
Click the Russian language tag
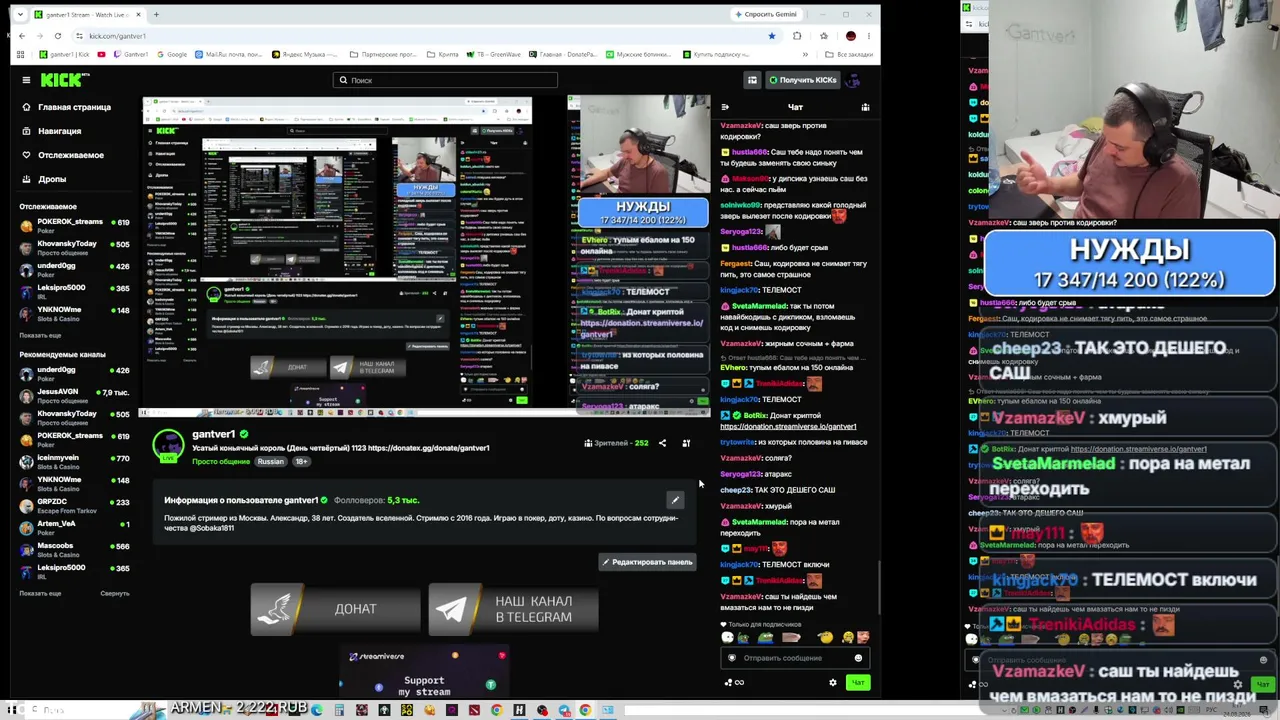pyautogui.click(x=270, y=462)
